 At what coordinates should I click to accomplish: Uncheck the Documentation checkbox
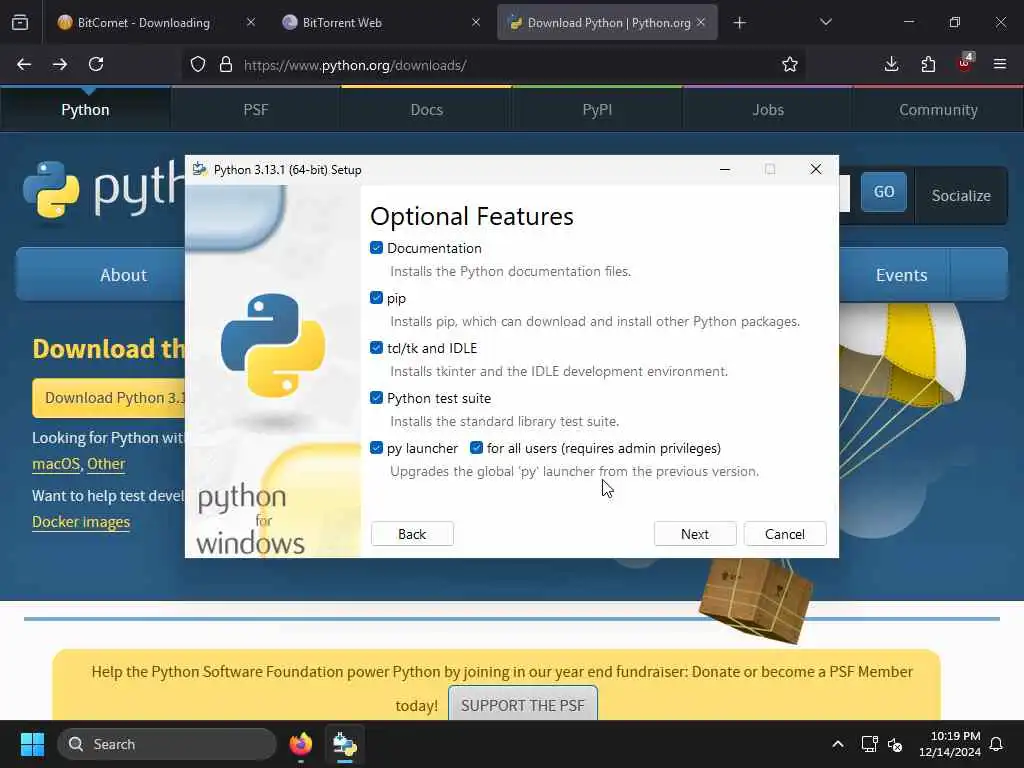click(x=376, y=248)
